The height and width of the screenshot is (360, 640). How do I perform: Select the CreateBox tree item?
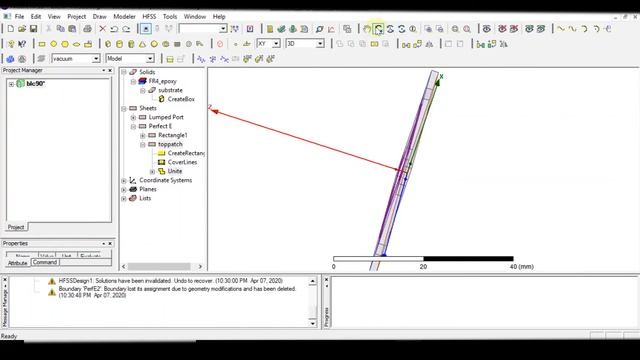coord(181,99)
